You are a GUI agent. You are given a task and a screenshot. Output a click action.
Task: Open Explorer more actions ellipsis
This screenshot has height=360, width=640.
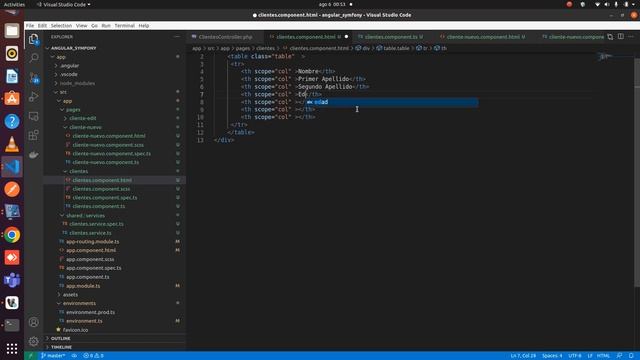coord(177,37)
